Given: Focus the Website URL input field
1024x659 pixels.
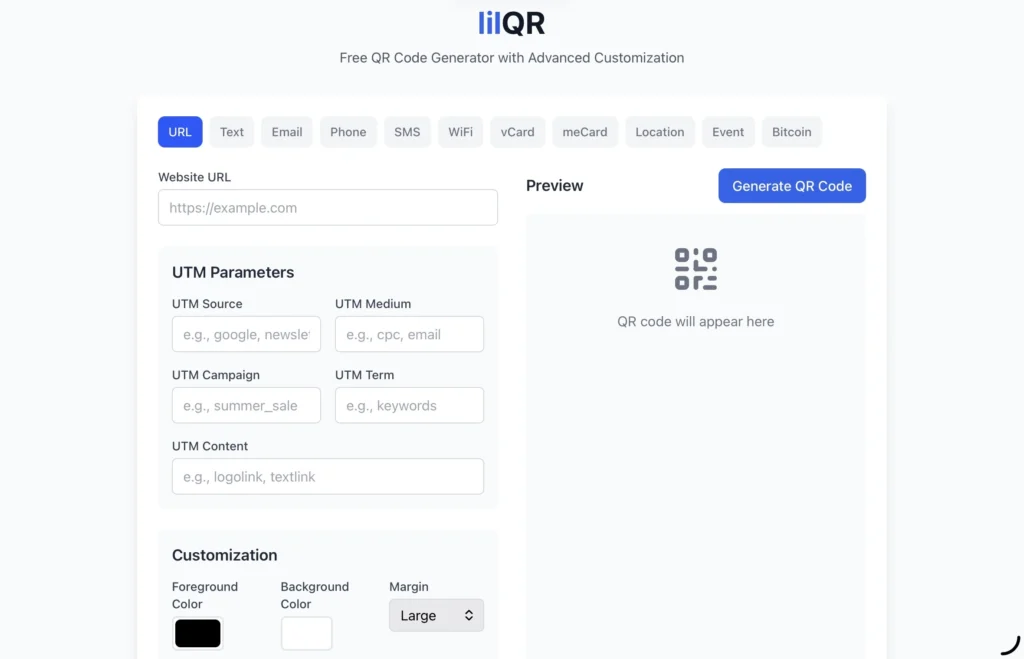Looking at the screenshot, I should 328,208.
